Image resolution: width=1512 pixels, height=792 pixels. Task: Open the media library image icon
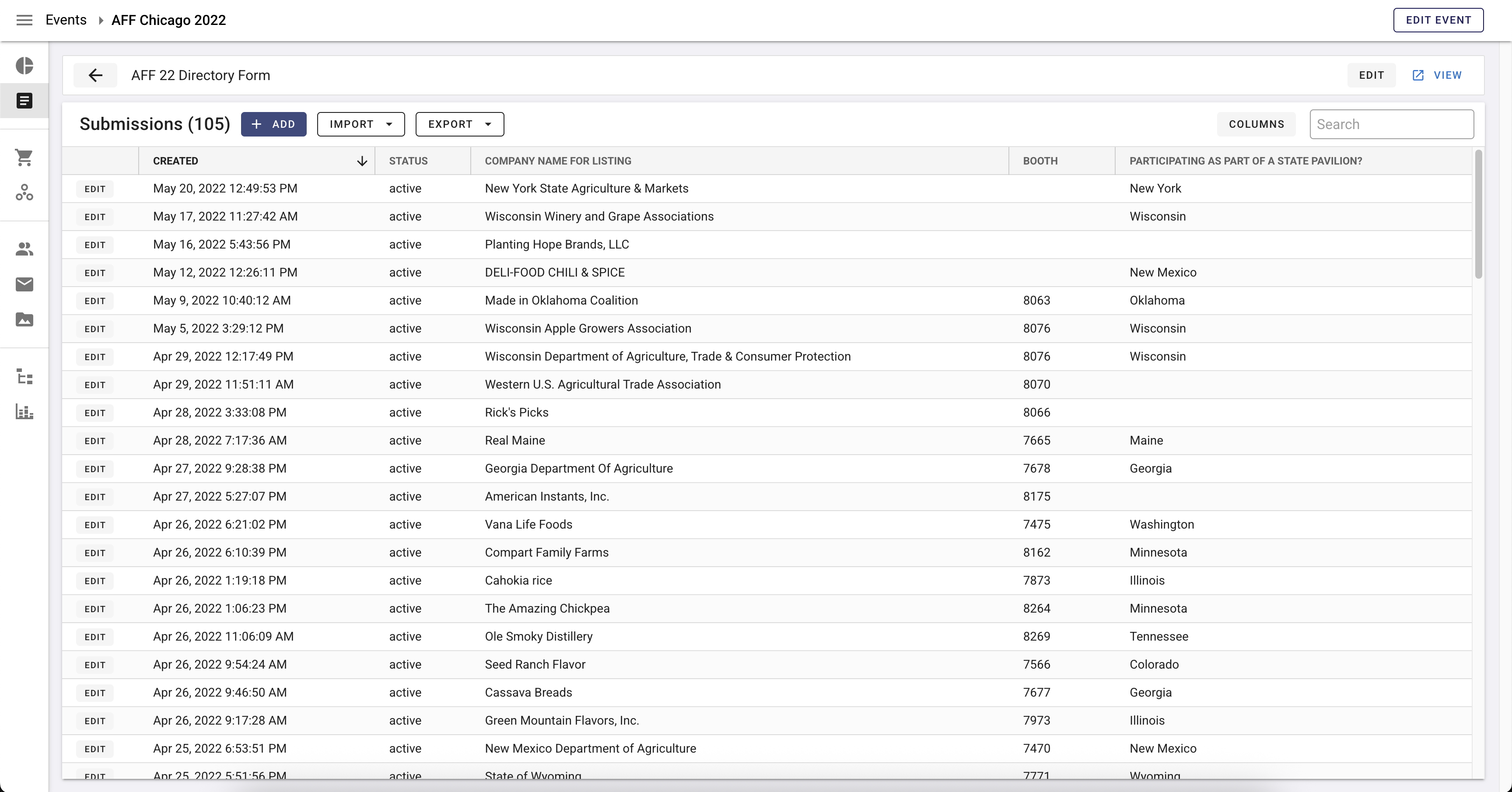click(x=24, y=320)
